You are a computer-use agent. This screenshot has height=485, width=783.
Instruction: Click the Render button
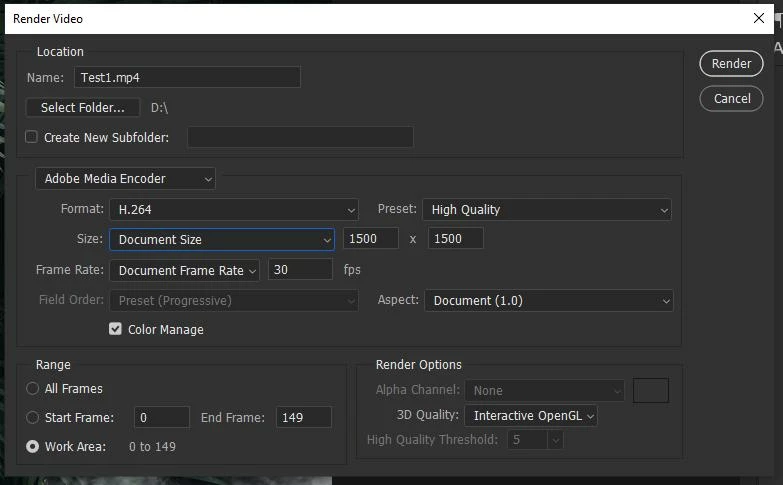[731, 63]
